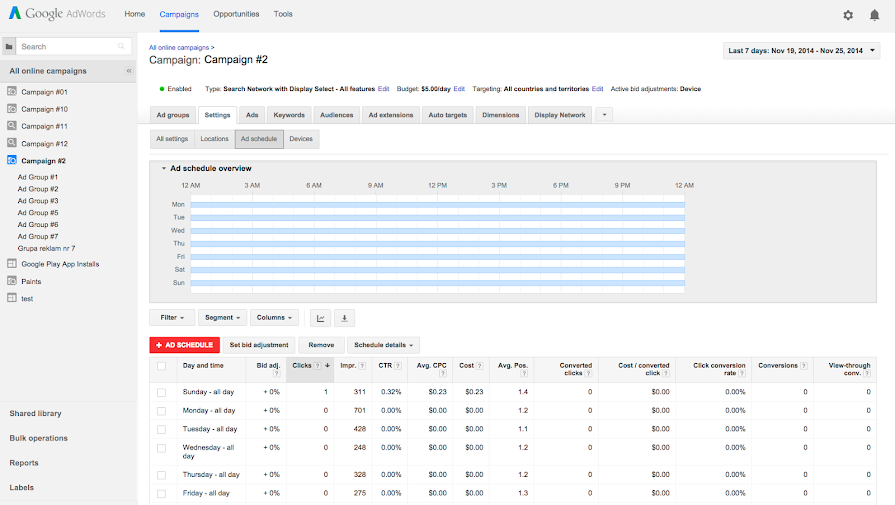Click the Campaign #11 search icon
This screenshot has width=895, height=505.
pyautogui.click(x=11, y=126)
